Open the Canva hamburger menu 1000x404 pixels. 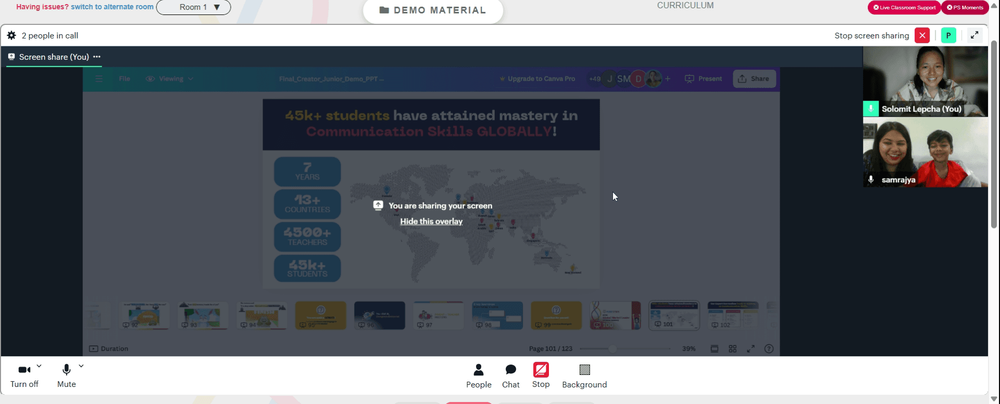98,79
